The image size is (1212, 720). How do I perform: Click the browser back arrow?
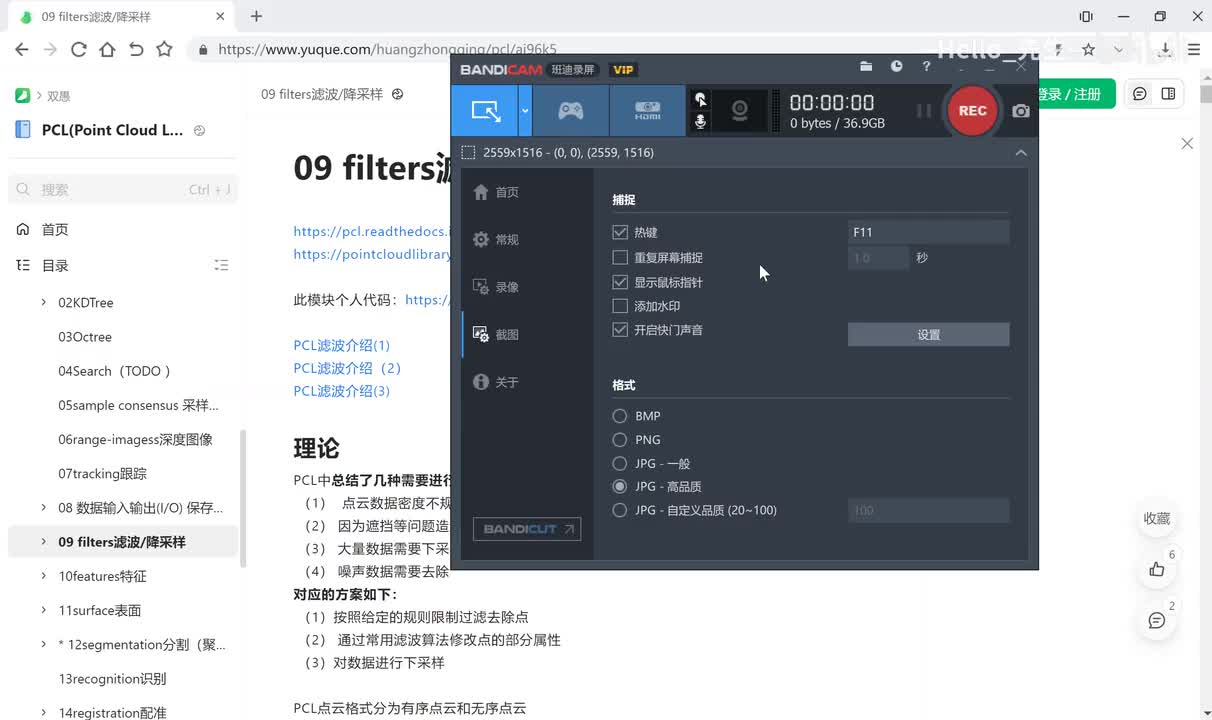point(22,49)
